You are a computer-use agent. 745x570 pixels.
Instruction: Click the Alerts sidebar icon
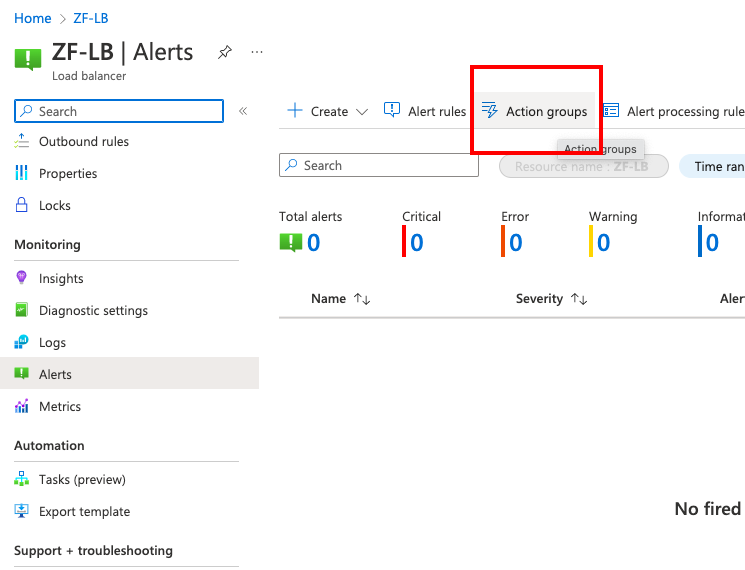(21, 374)
